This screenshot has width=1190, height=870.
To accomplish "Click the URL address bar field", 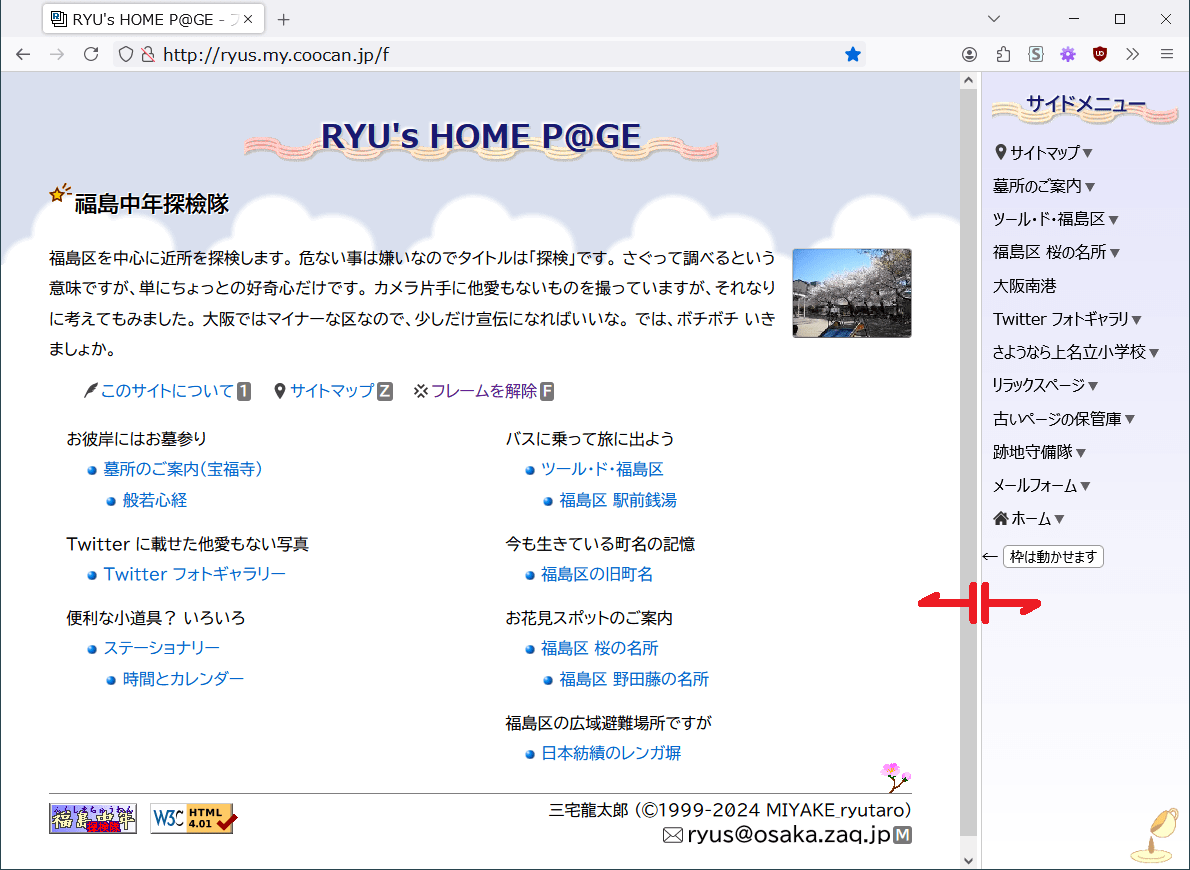I will 500,55.
